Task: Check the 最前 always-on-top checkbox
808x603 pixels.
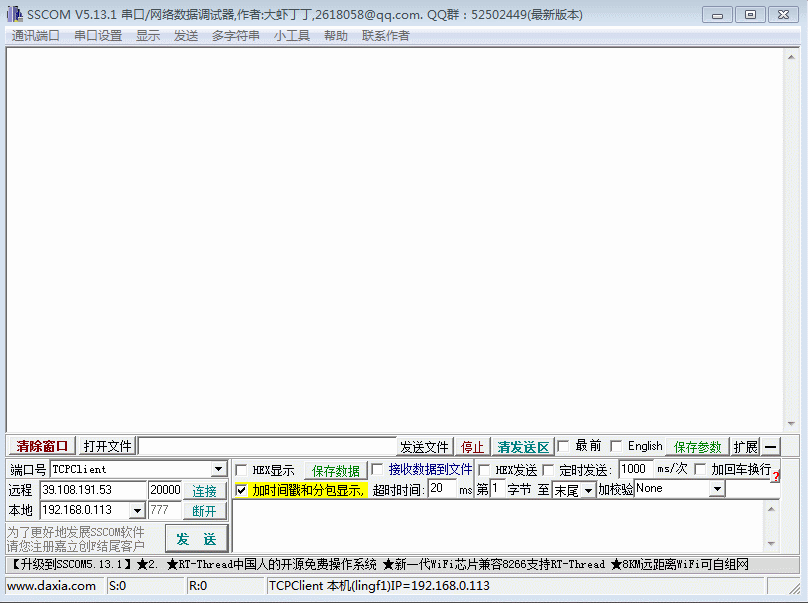Action: 563,446
